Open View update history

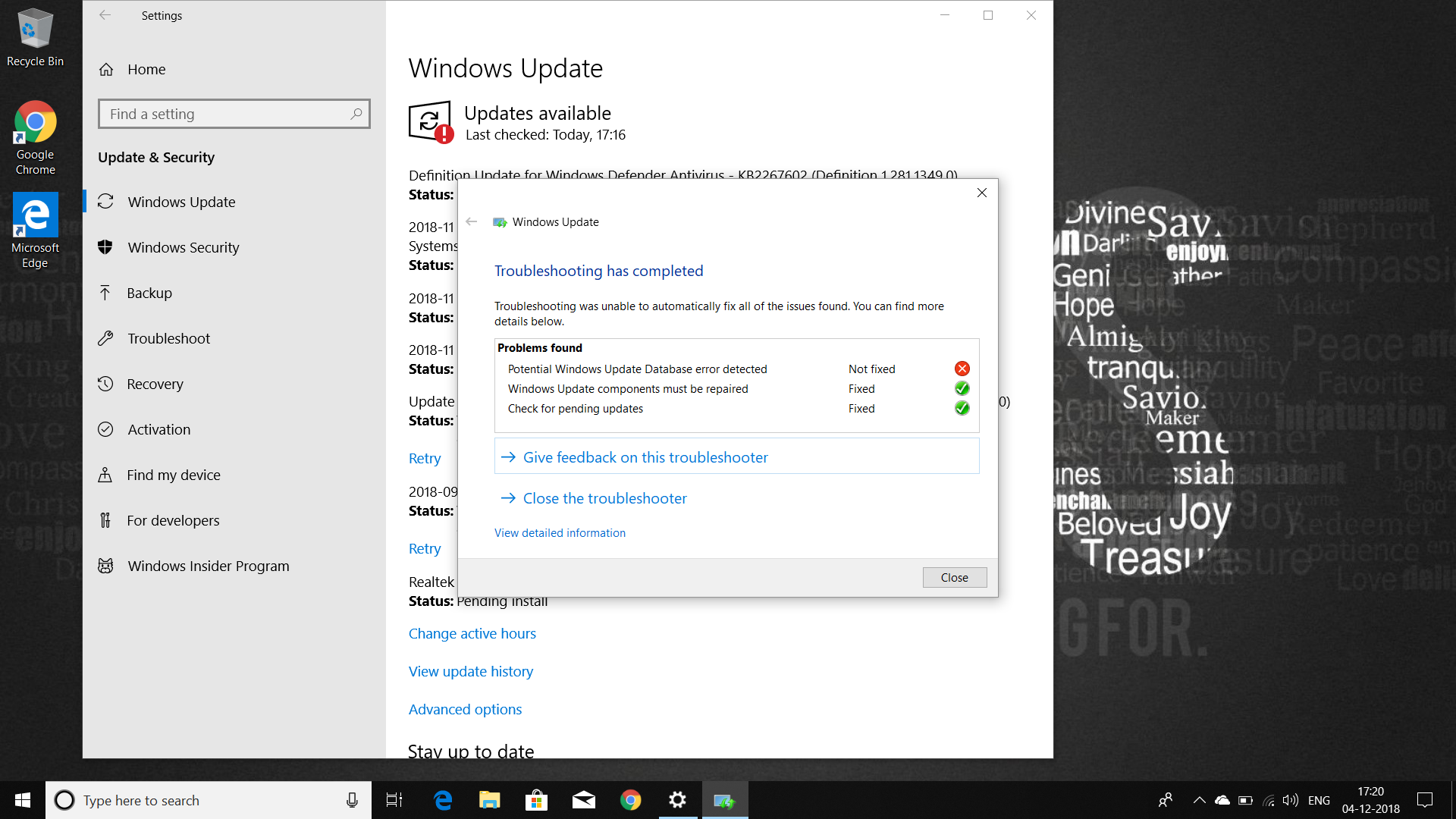pos(471,671)
